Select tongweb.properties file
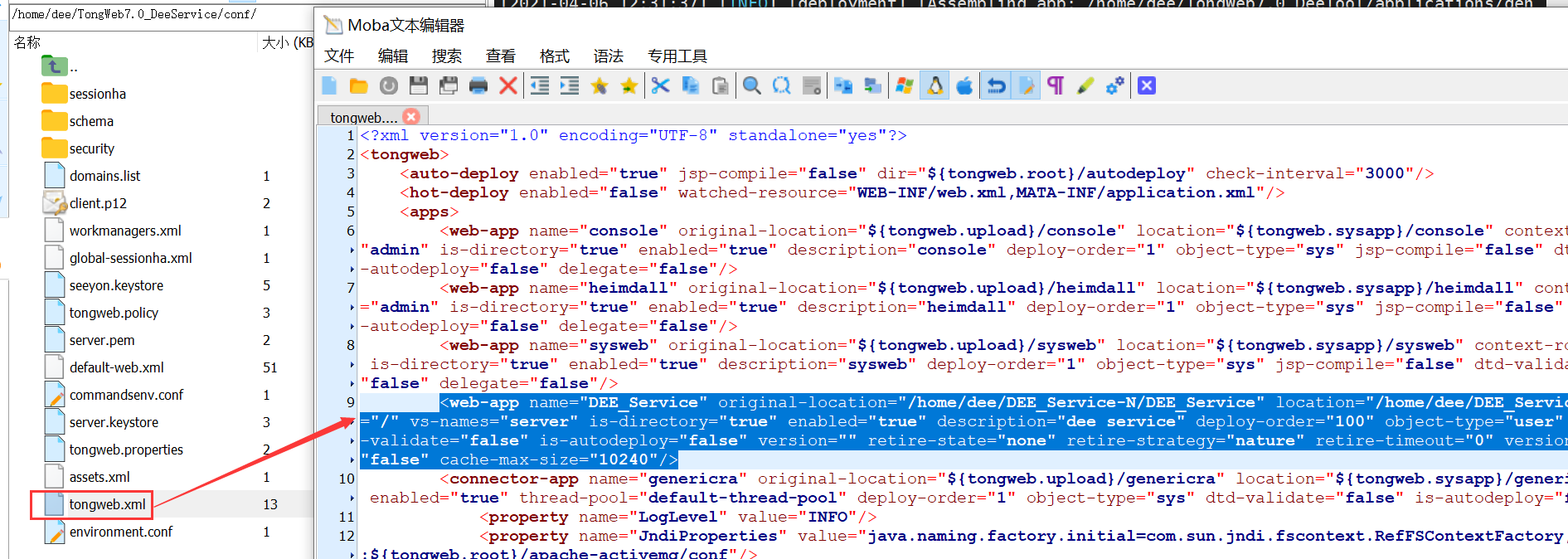1568x559 pixels. [126, 450]
